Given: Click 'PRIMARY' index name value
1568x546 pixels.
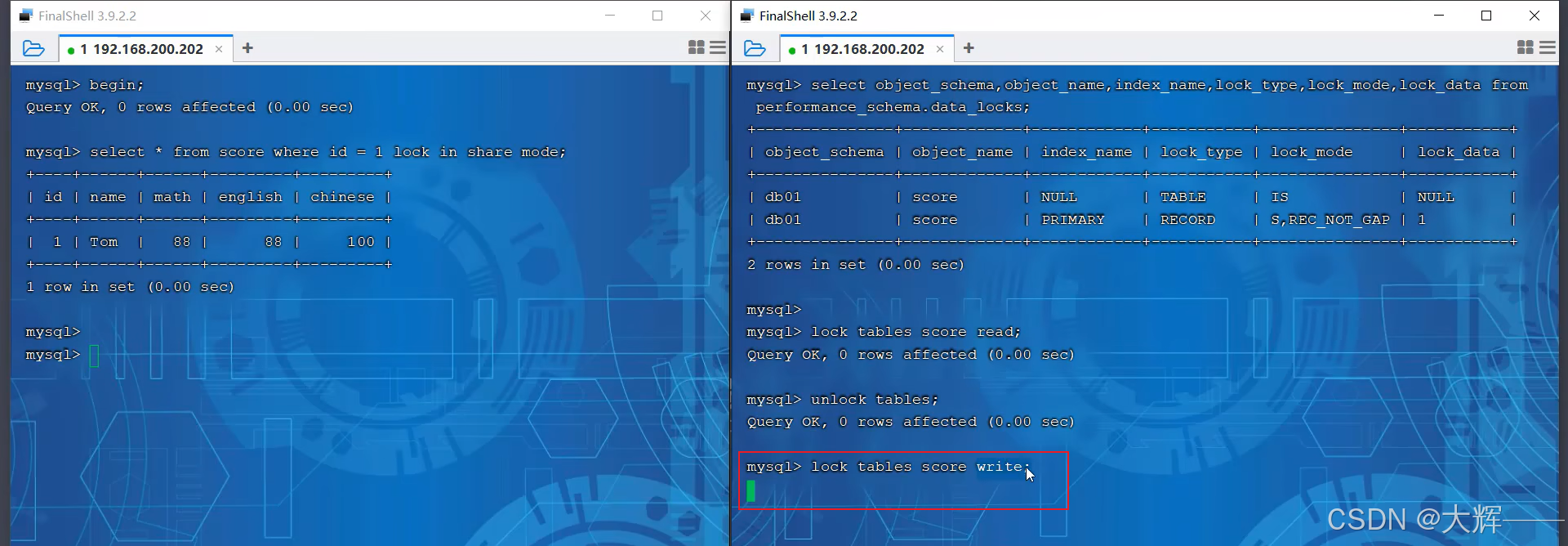Looking at the screenshot, I should (x=1073, y=220).
